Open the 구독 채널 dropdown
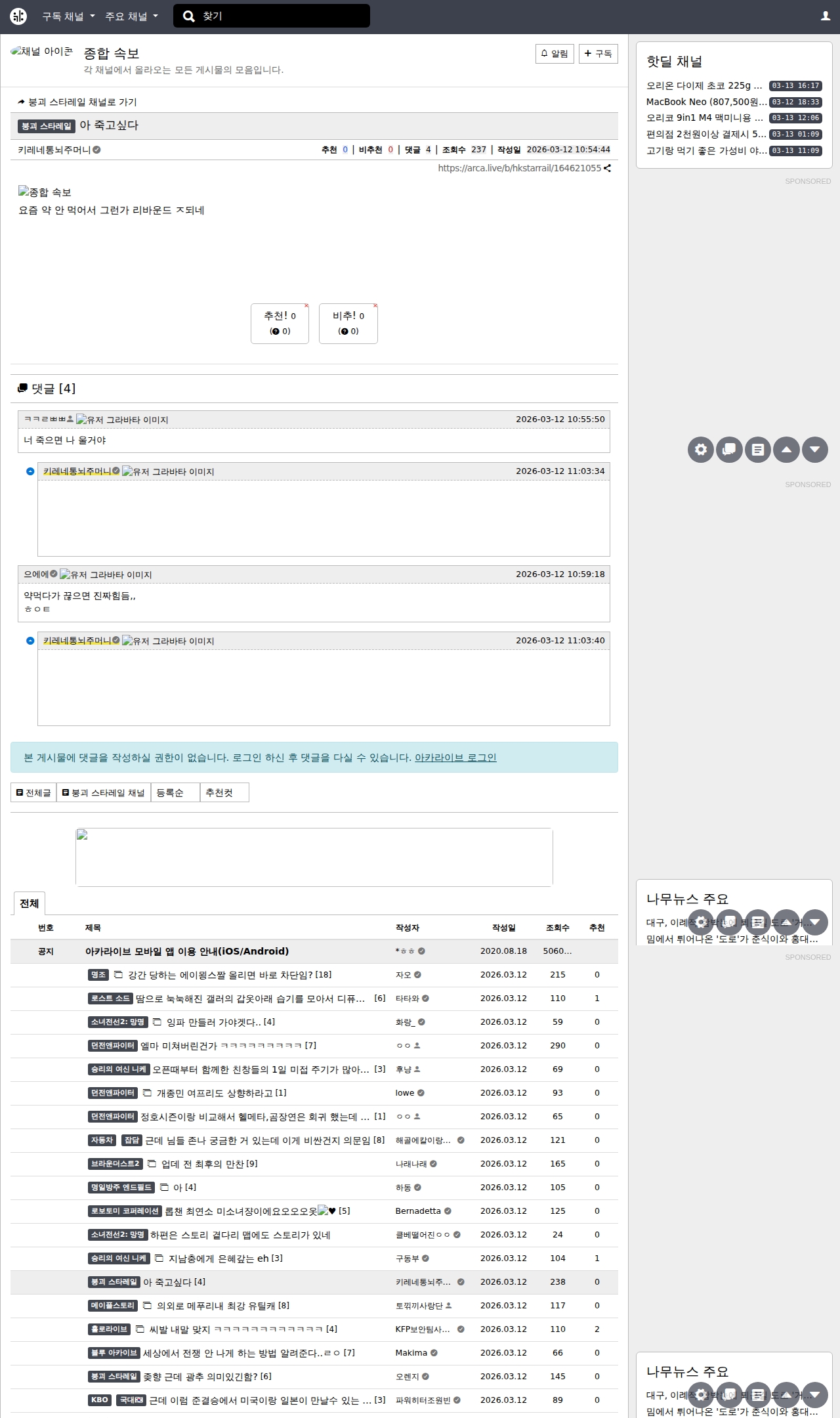Viewport: 840px width, 1418px height. (68, 16)
